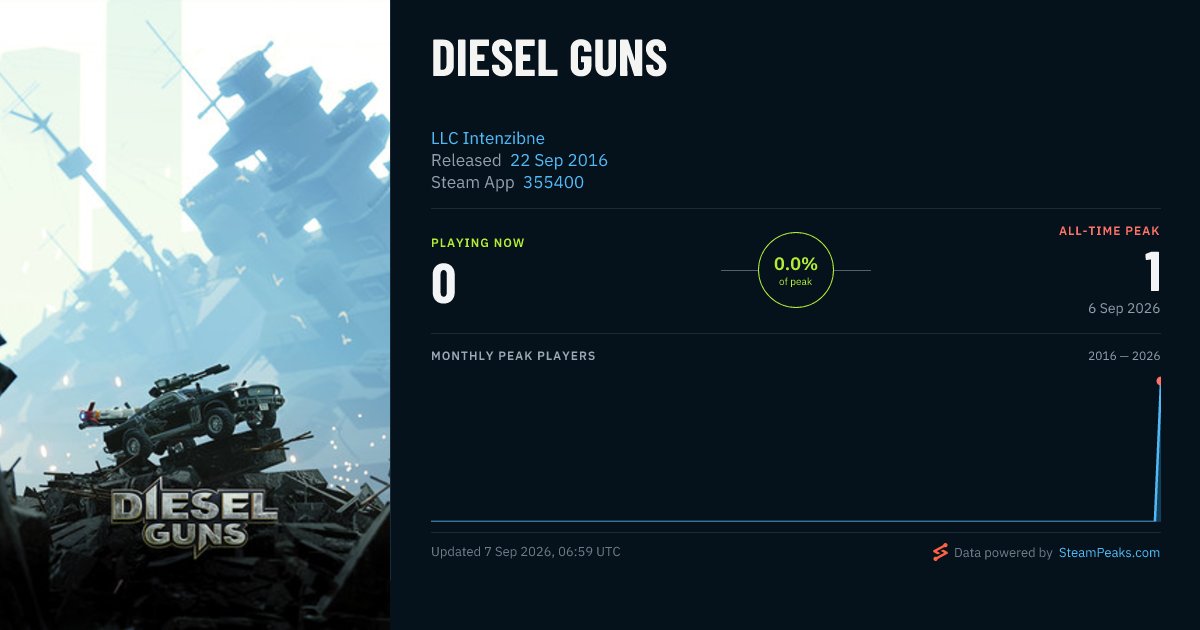Click the armed car in the artwork
Image resolution: width=1200 pixels, height=630 pixels.
(185, 412)
